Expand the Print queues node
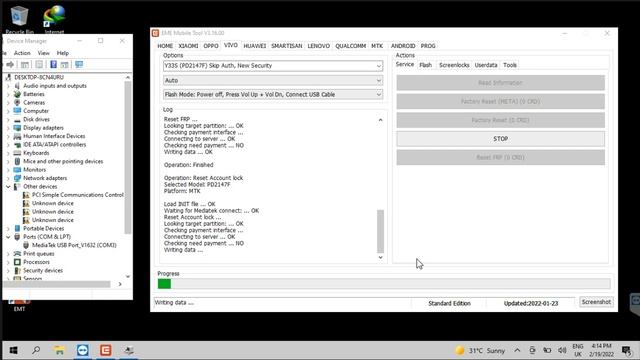 tap(8, 253)
